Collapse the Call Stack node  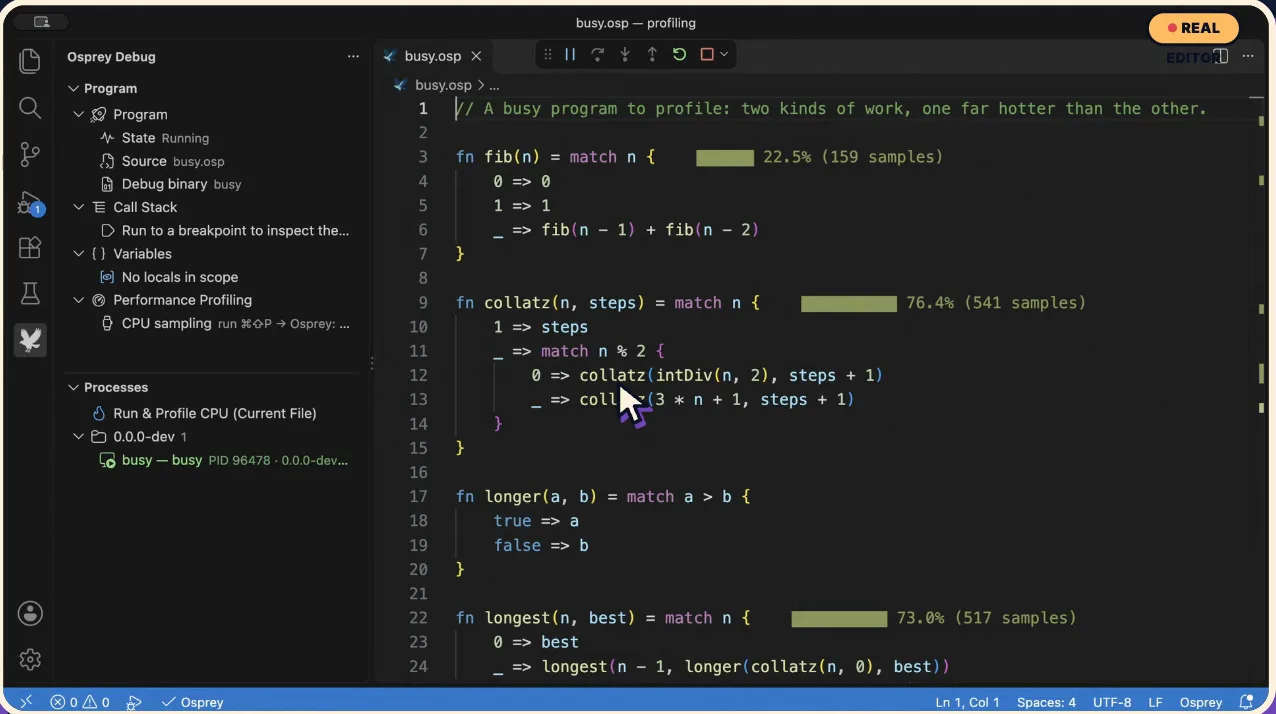pos(79,207)
